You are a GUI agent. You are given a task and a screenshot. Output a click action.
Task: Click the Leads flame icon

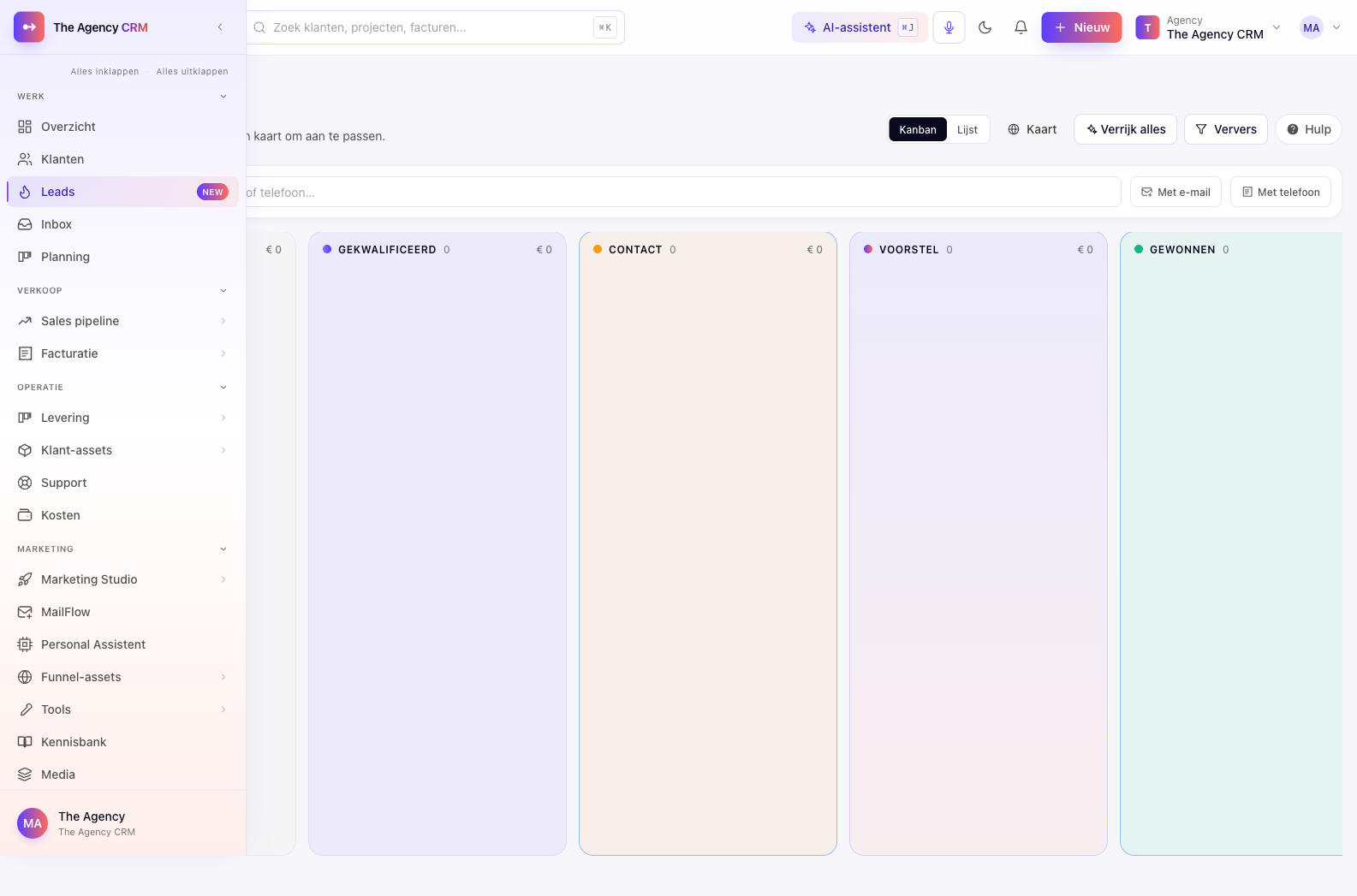pyautogui.click(x=25, y=192)
